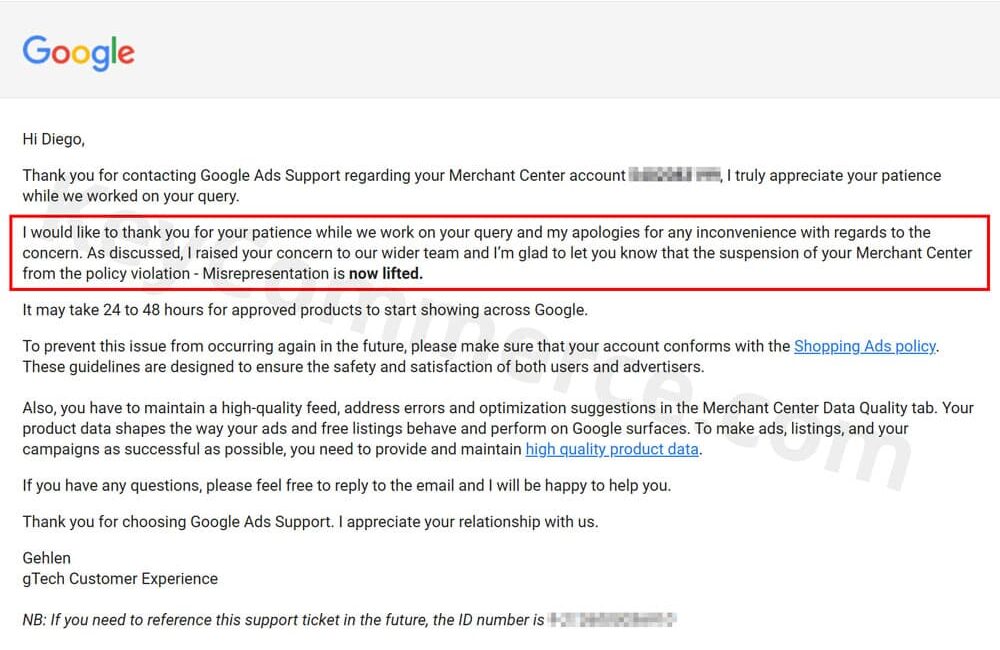Image resolution: width=1000 pixels, height=650 pixels.
Task: Click inside the red highlighted paragraph box
Action: [x=500, y=252]
